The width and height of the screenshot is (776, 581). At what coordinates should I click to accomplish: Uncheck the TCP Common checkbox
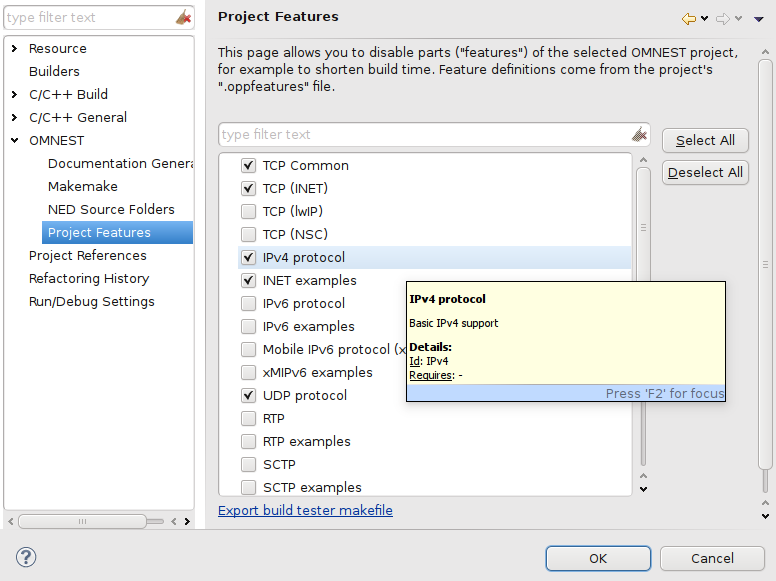[248, 165]
